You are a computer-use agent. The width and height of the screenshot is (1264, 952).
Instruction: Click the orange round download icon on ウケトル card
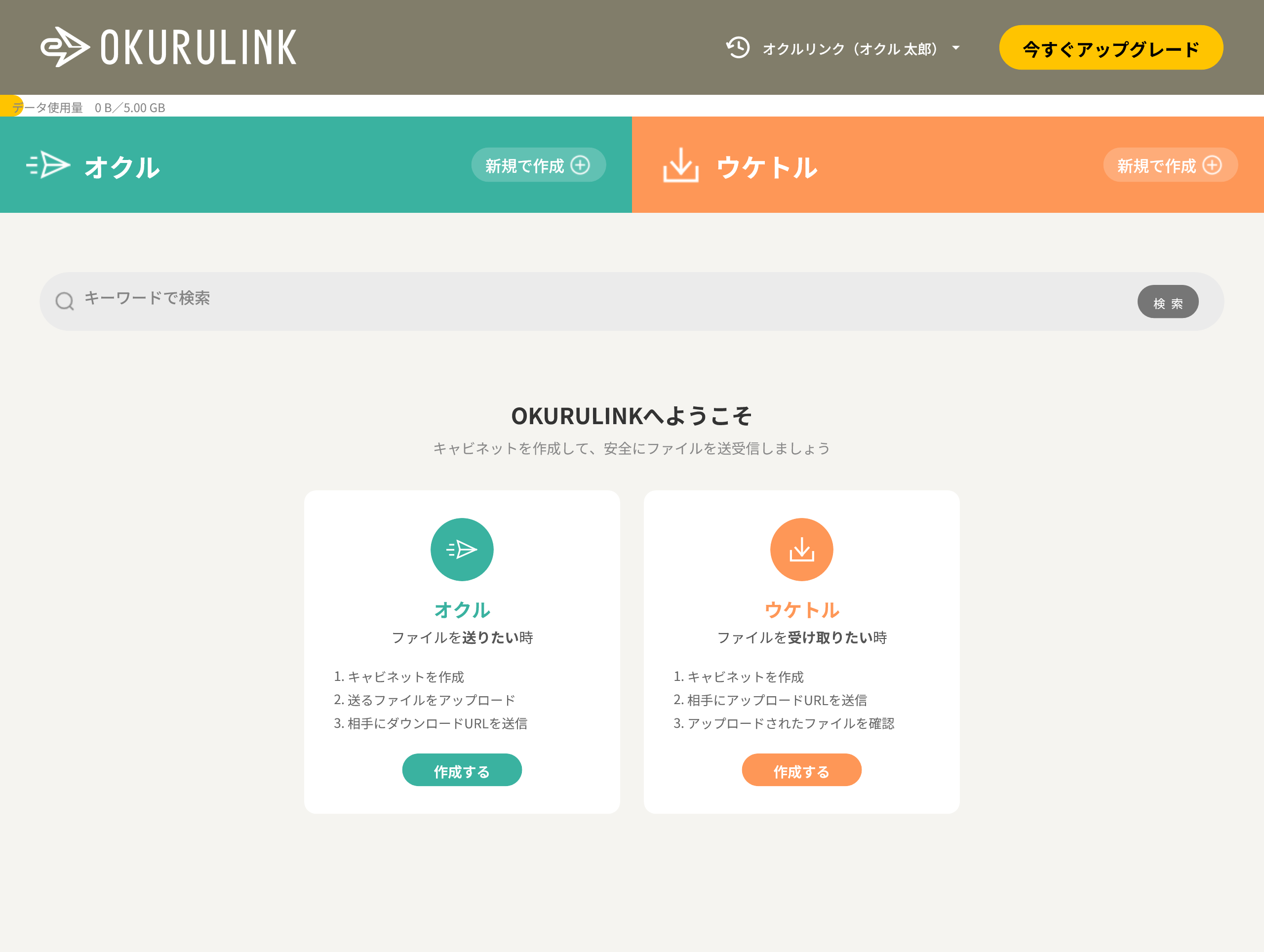click(801, 549)
